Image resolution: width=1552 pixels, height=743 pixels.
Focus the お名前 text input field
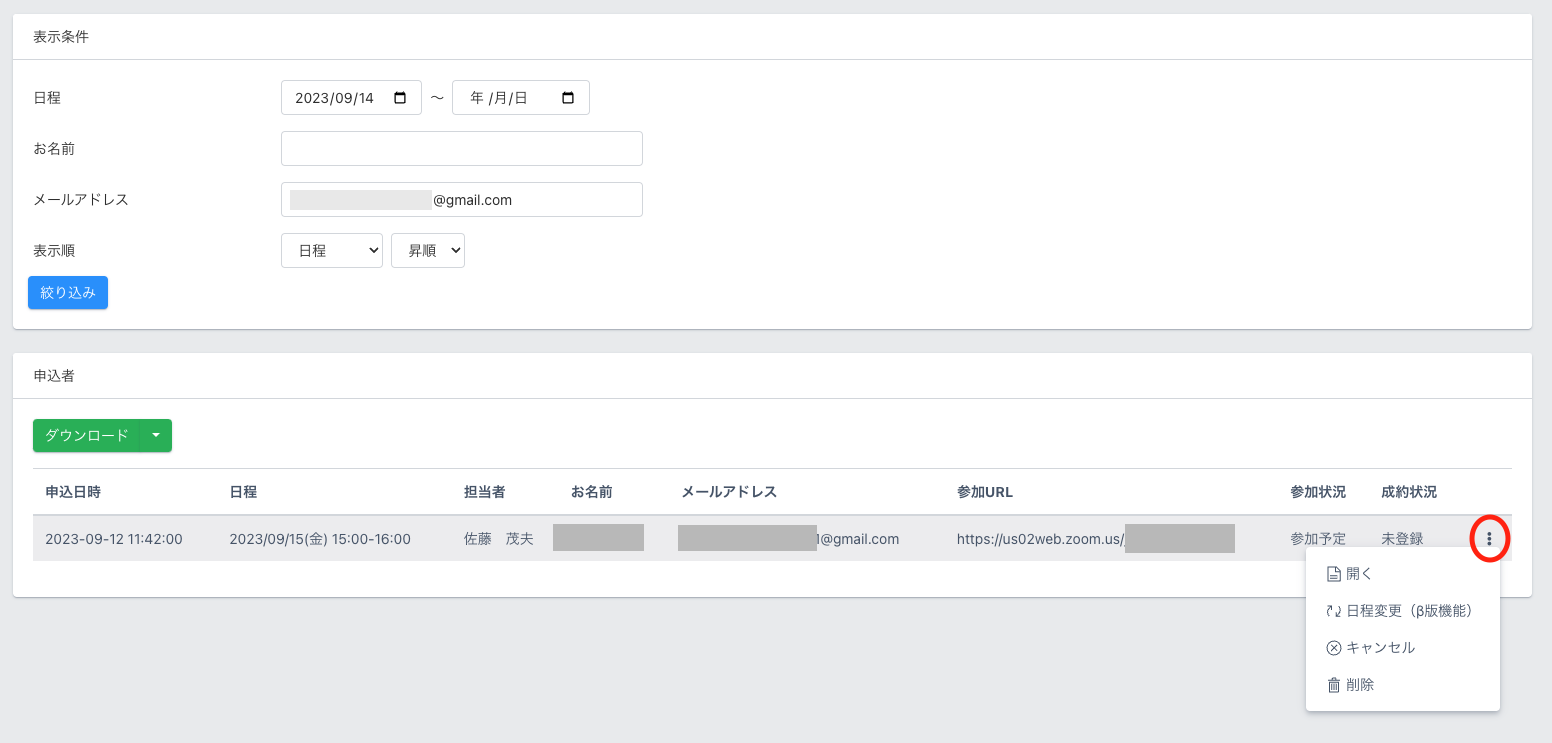click(462, 149)
